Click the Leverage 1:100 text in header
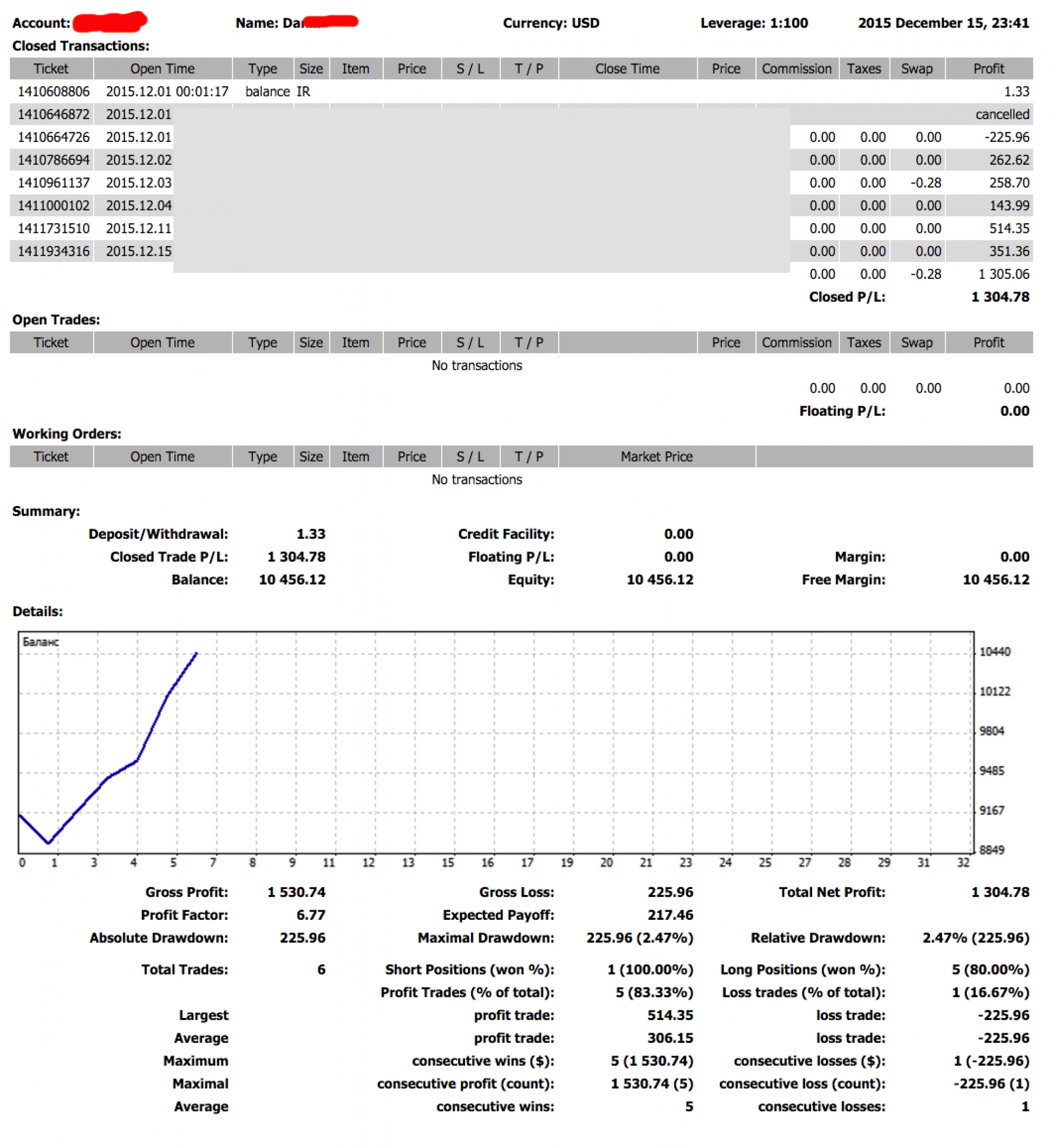This screenshot has width=1054, height=1148. tap(753, 23)
